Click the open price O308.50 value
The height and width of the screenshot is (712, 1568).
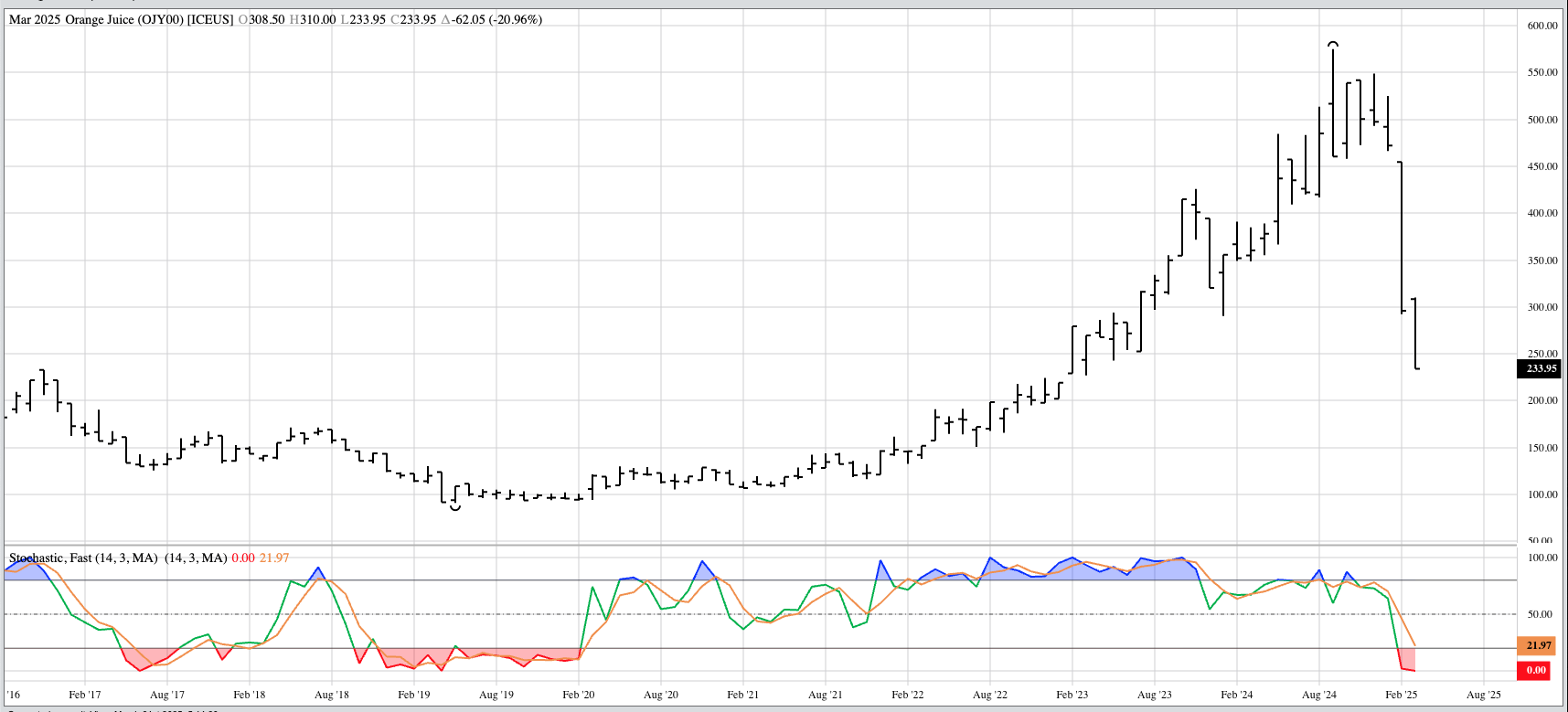[261, 19]
